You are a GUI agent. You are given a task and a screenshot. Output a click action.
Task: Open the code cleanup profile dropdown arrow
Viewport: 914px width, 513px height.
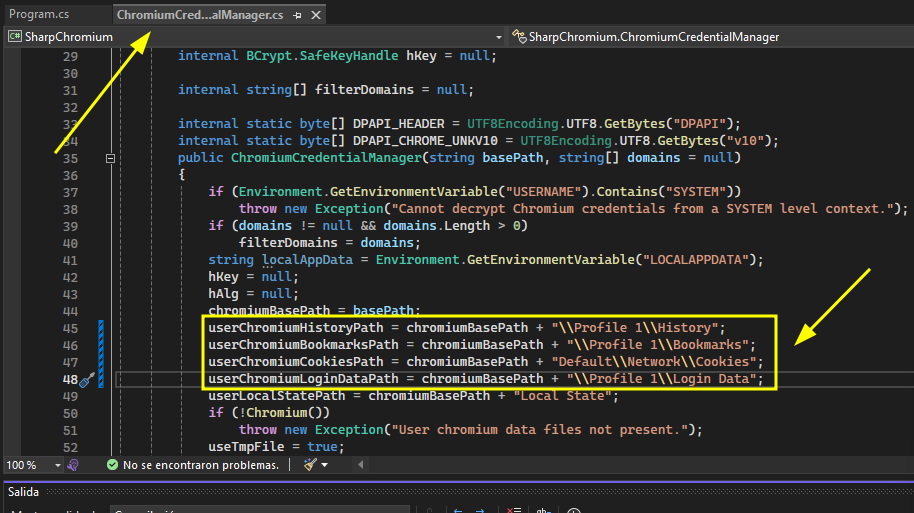pyautogui.click(x=325, y=465)
